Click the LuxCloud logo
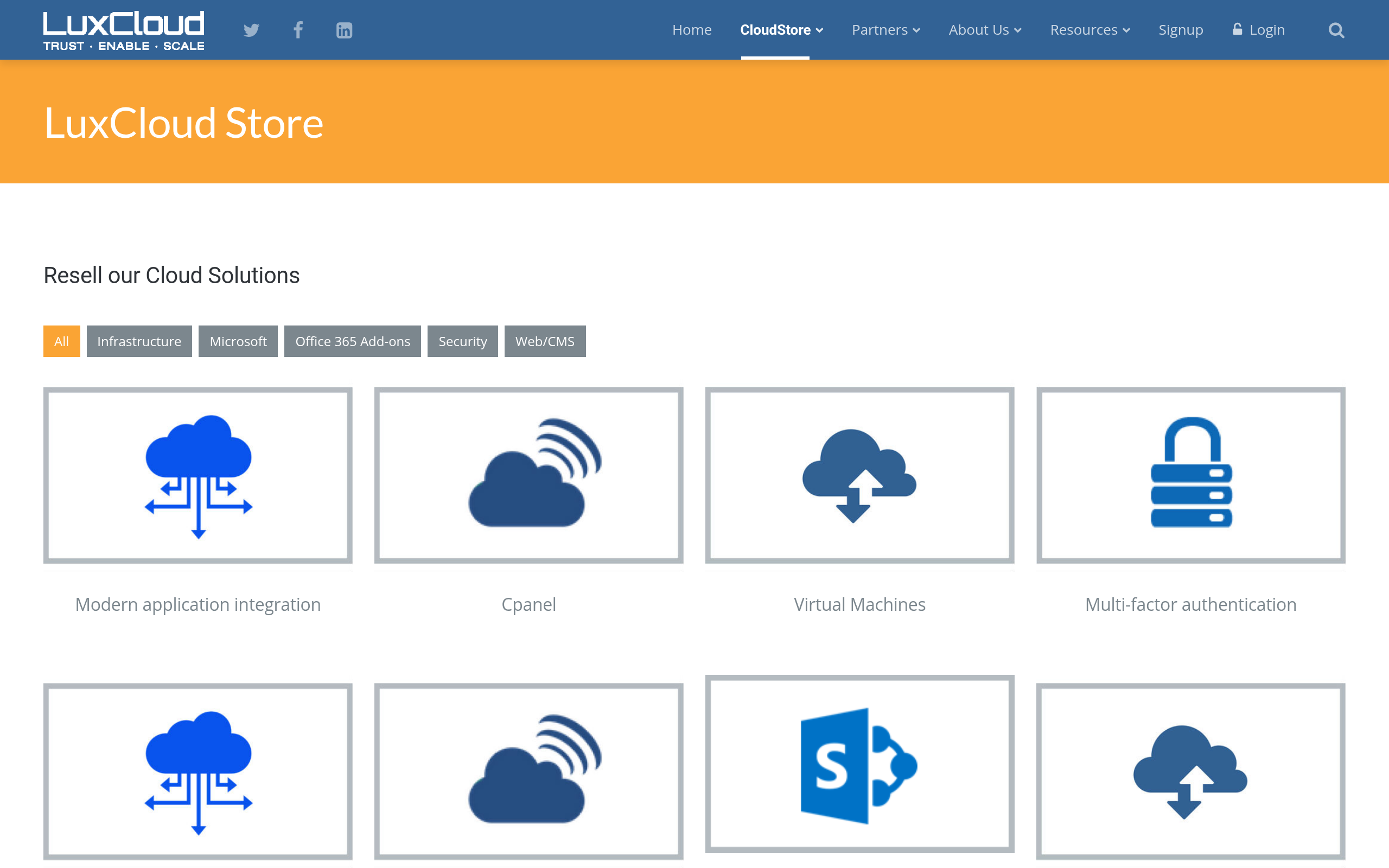1389x868 pixels. tap(124, 30)
